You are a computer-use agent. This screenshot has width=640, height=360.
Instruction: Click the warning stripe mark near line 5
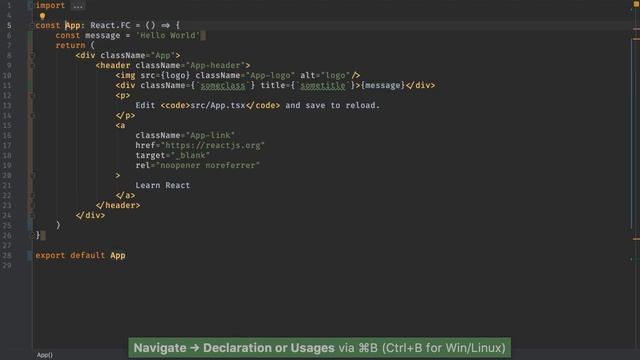(x=636, y=29)
